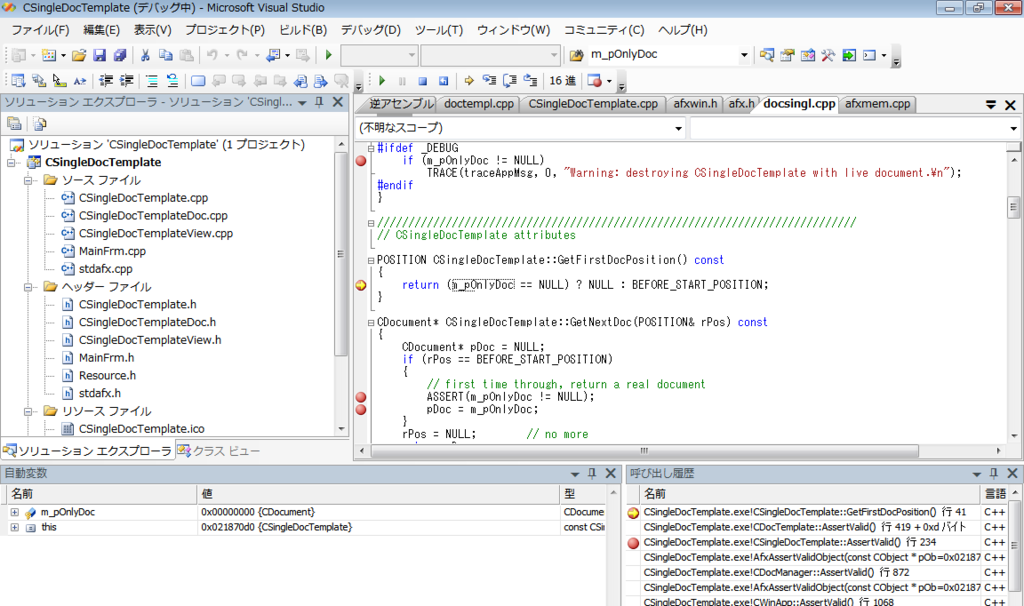The width and height of the screenshot is (1024, 606).
Task: Click the editor vertical scrollbar thumb
Action: [1014, 207]
